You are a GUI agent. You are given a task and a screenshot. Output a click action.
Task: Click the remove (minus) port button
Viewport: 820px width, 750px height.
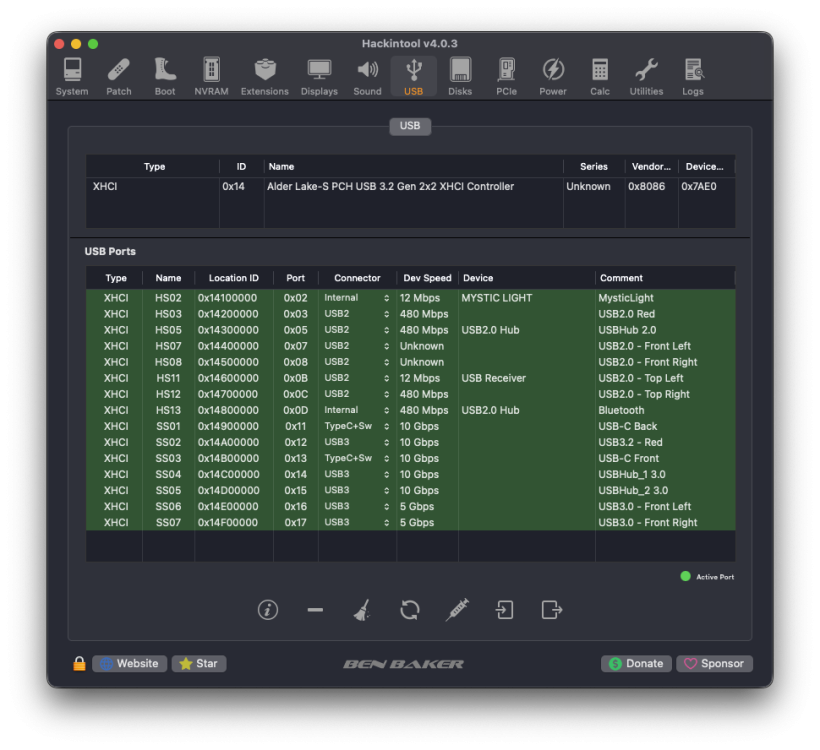[315, 610]
